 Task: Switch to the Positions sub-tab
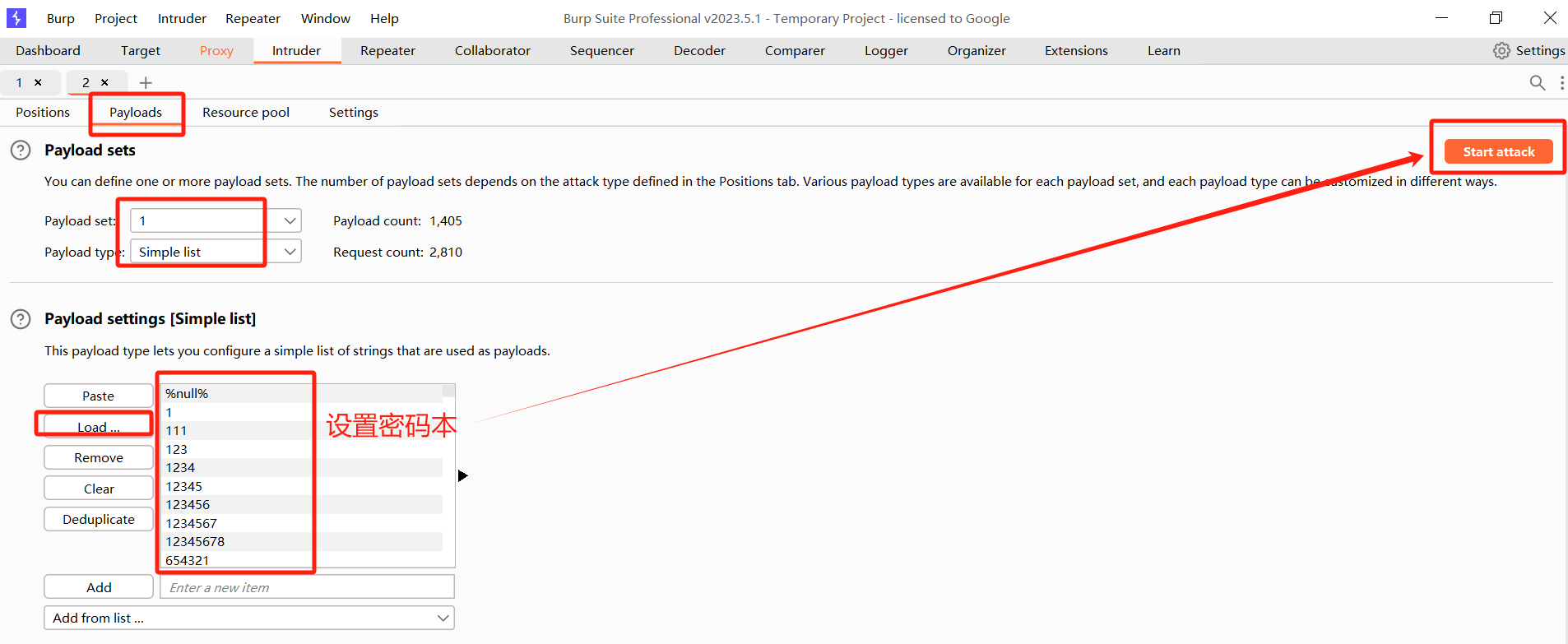click(43, 113)
